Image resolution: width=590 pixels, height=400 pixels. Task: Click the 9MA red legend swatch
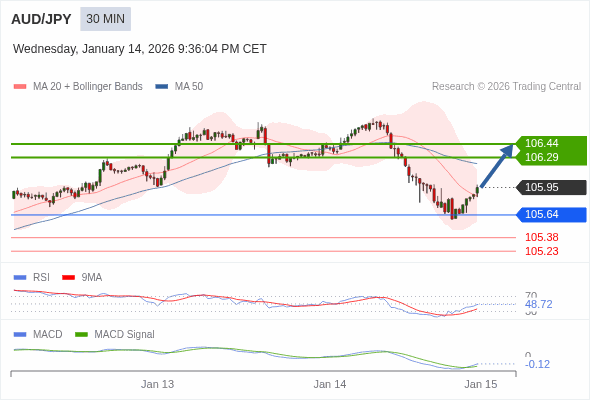click(68, 278)
